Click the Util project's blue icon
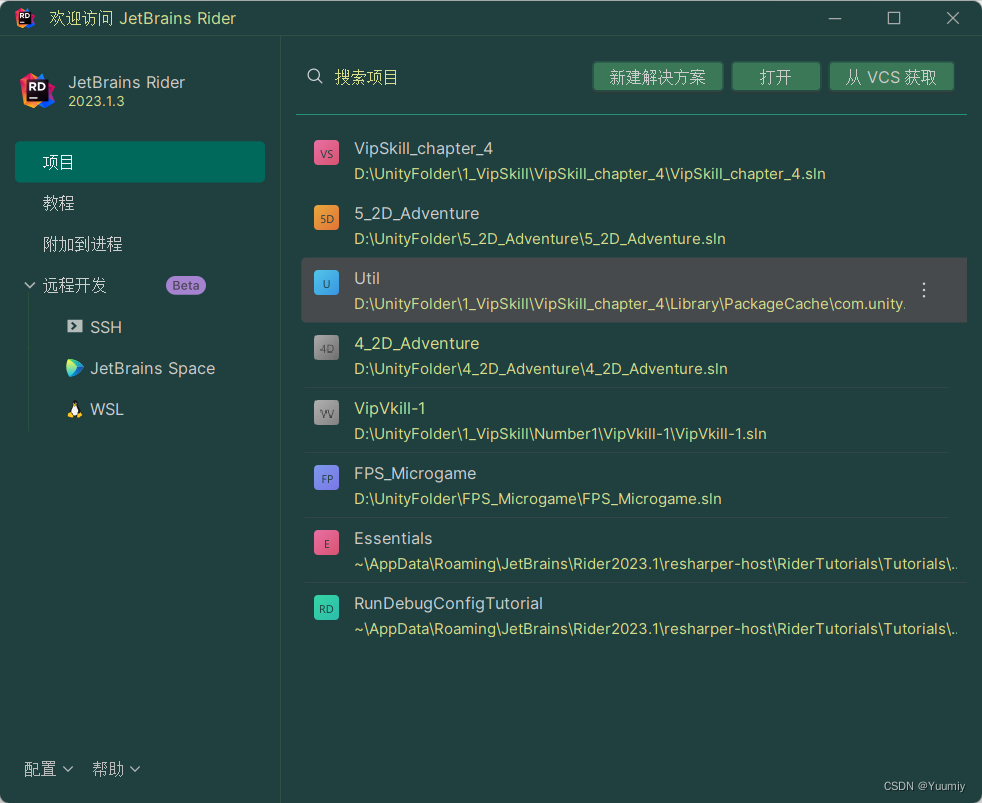The width and height of the screenshot is (982, 803). coord(326,283)
